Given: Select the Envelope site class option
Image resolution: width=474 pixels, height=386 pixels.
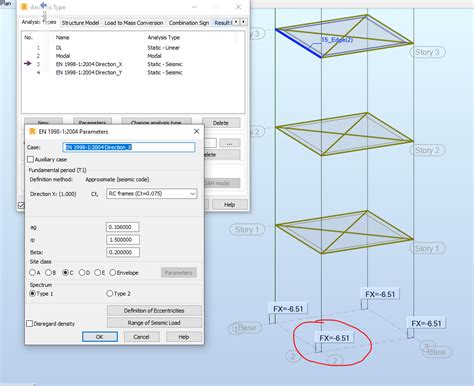Looking at the screenshot, I should pyautogui.click(x=113, y=272).
